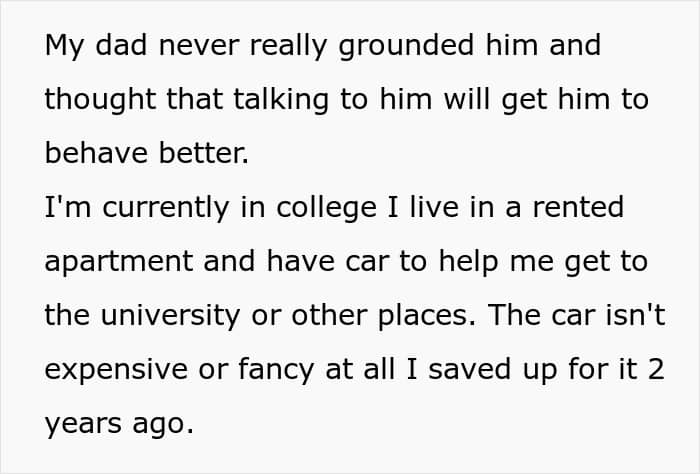
Task: Click on the word "college"
Action: [298, 207]
